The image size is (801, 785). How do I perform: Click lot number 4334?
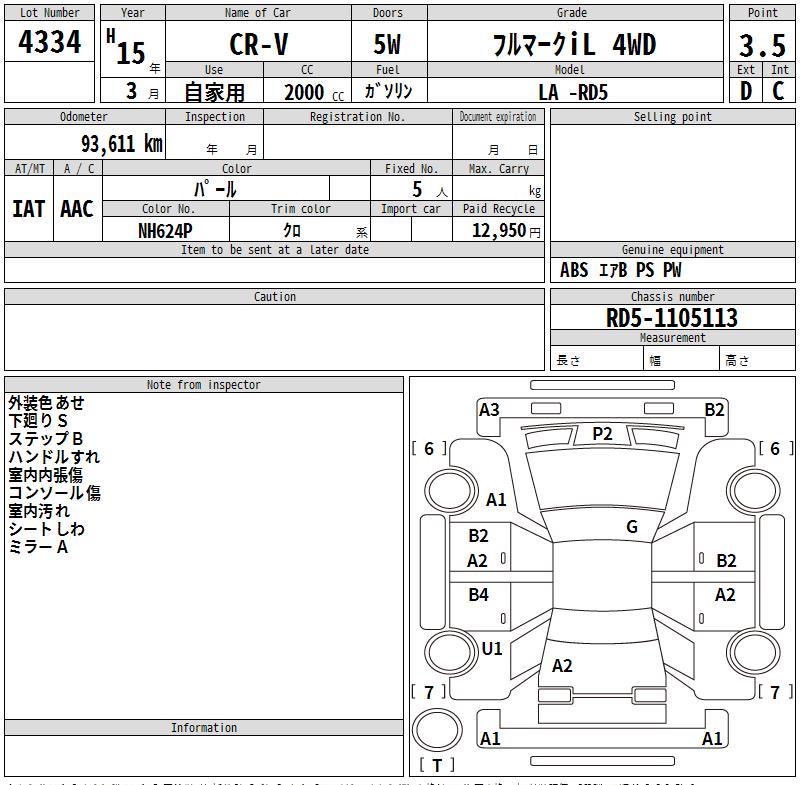[50, 44]
